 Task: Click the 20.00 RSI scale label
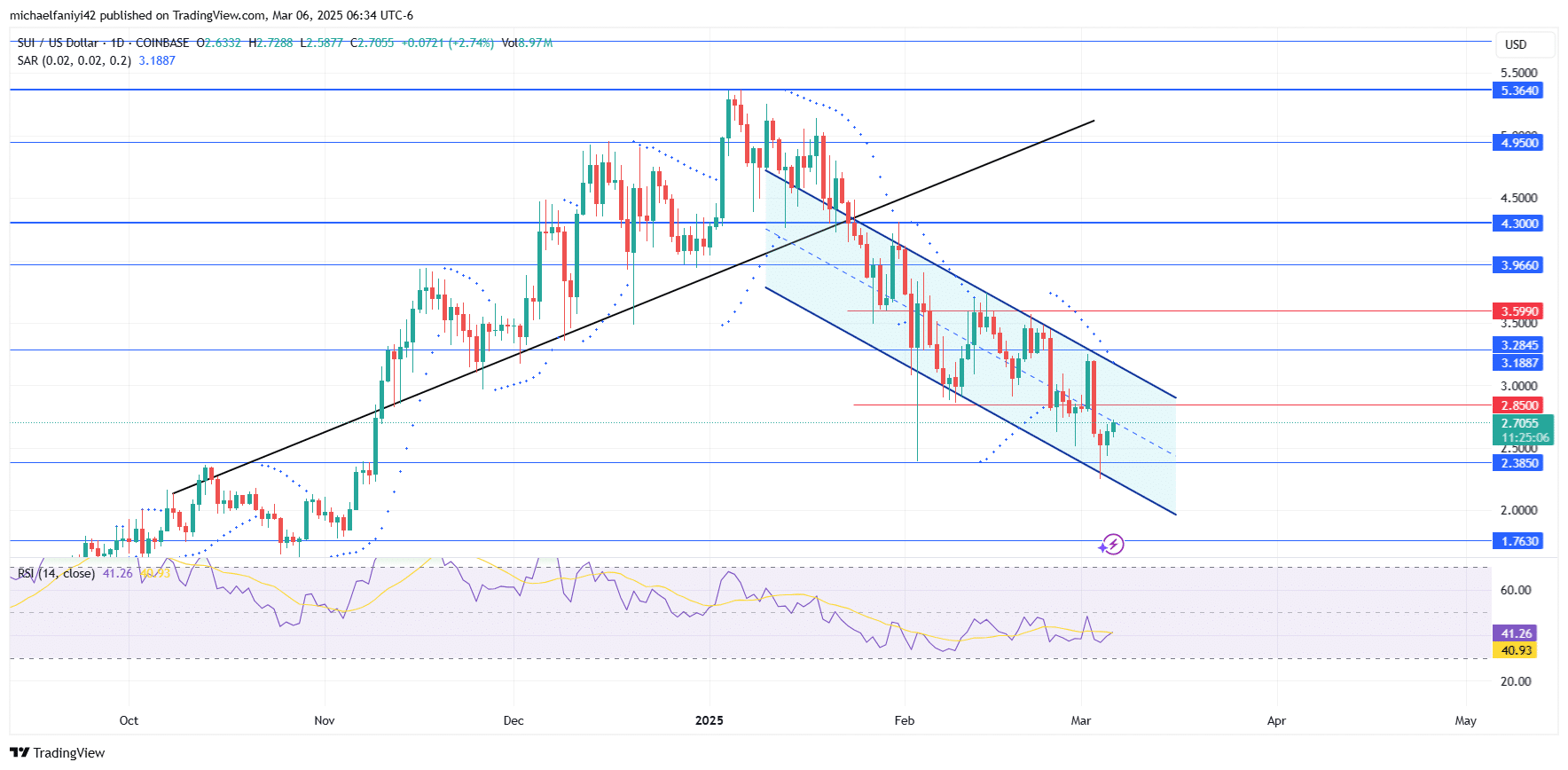1516,681
